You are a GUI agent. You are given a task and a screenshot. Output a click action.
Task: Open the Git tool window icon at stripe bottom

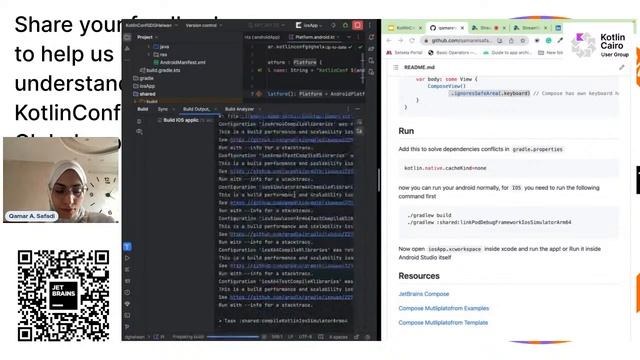[127, 327]
